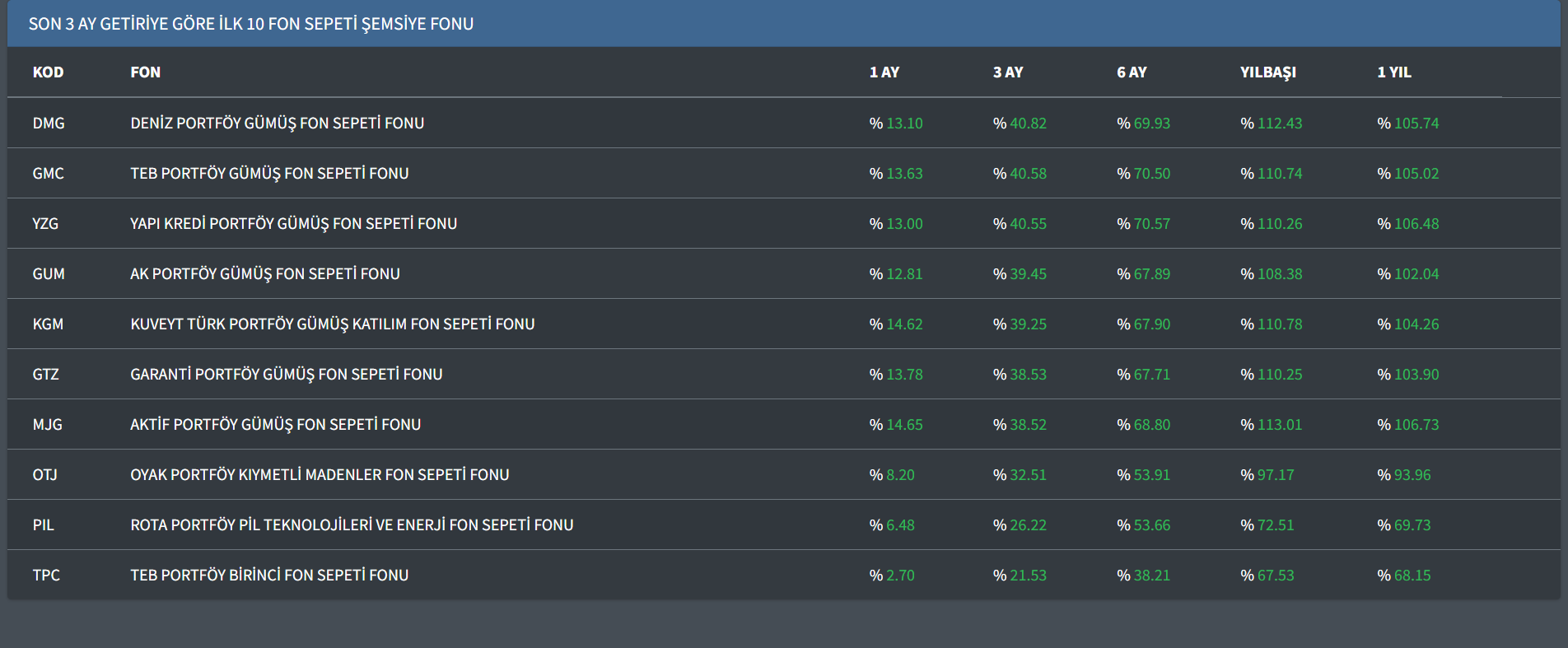Click the DMG fund code

(x=49, y=124)
